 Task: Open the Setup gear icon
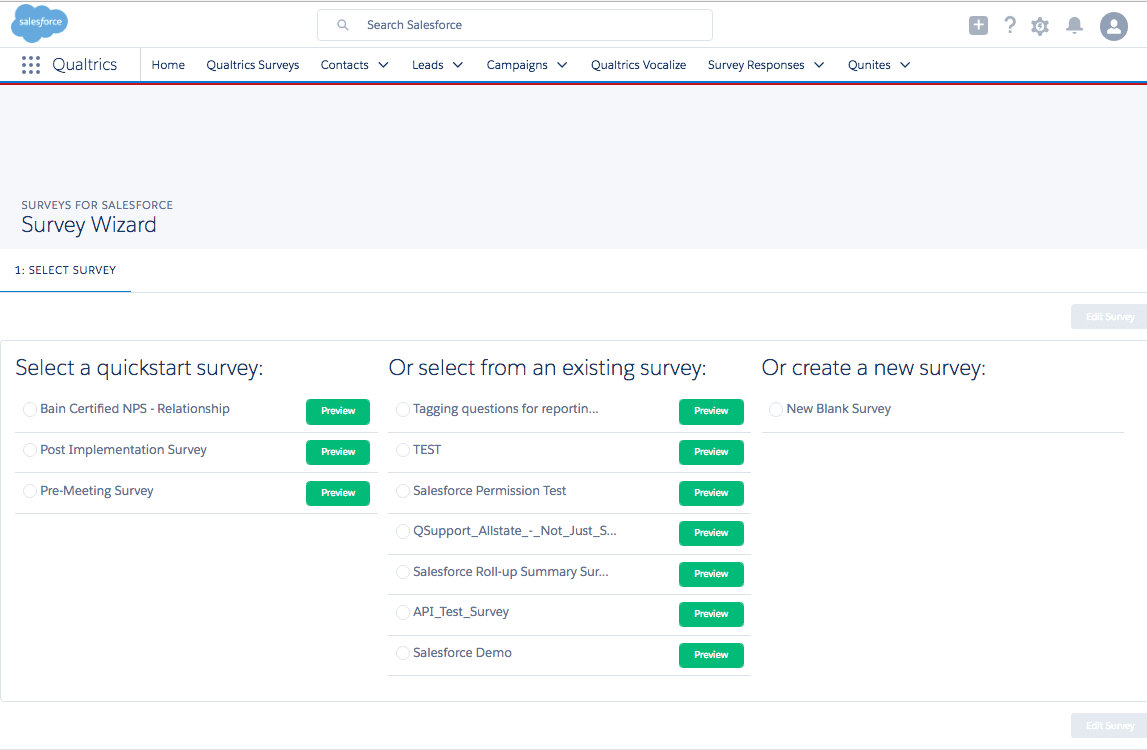coord(1040,26)
